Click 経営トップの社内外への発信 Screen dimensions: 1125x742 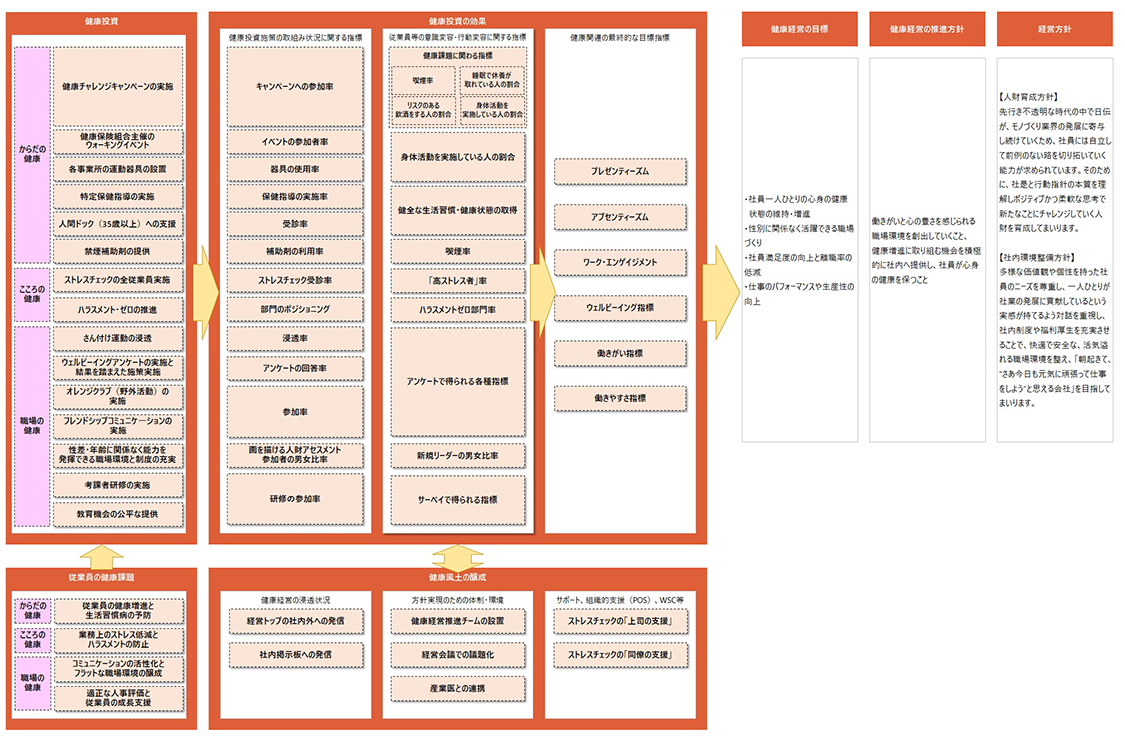click(295, 621)
